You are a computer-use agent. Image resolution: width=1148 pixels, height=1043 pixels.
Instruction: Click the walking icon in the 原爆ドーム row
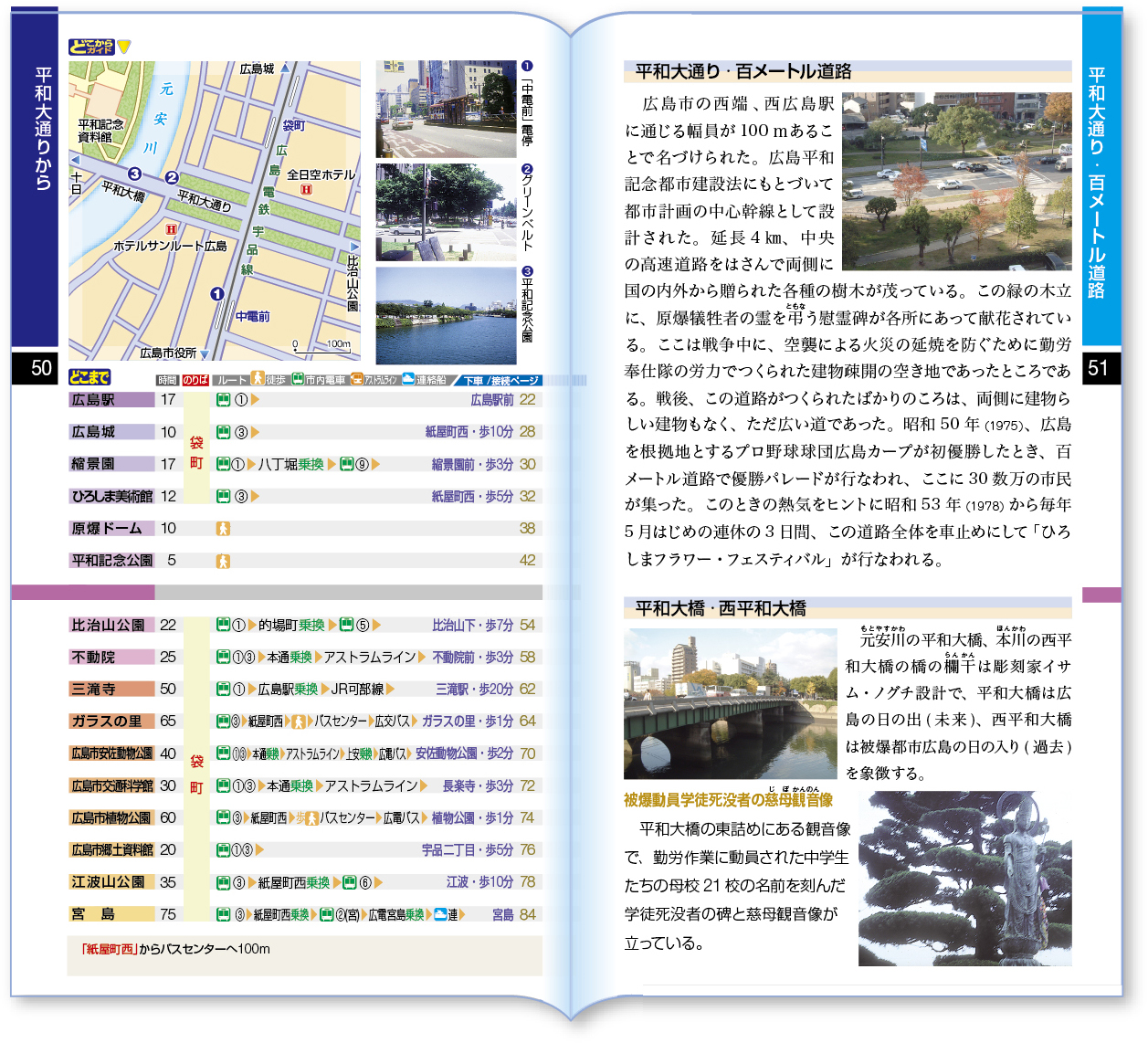223,529
